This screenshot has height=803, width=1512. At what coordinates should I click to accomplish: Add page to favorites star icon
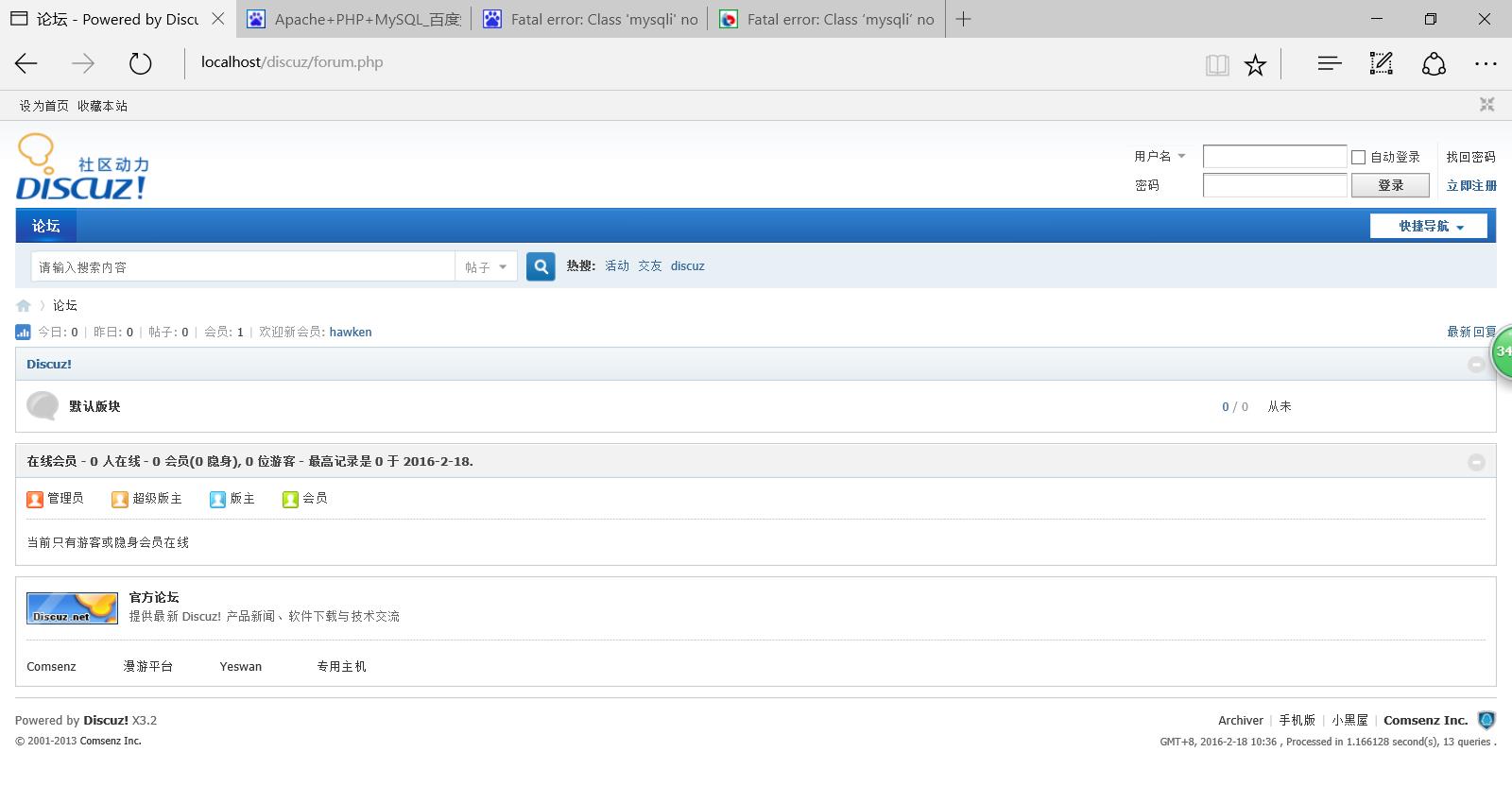(1255, 64)
